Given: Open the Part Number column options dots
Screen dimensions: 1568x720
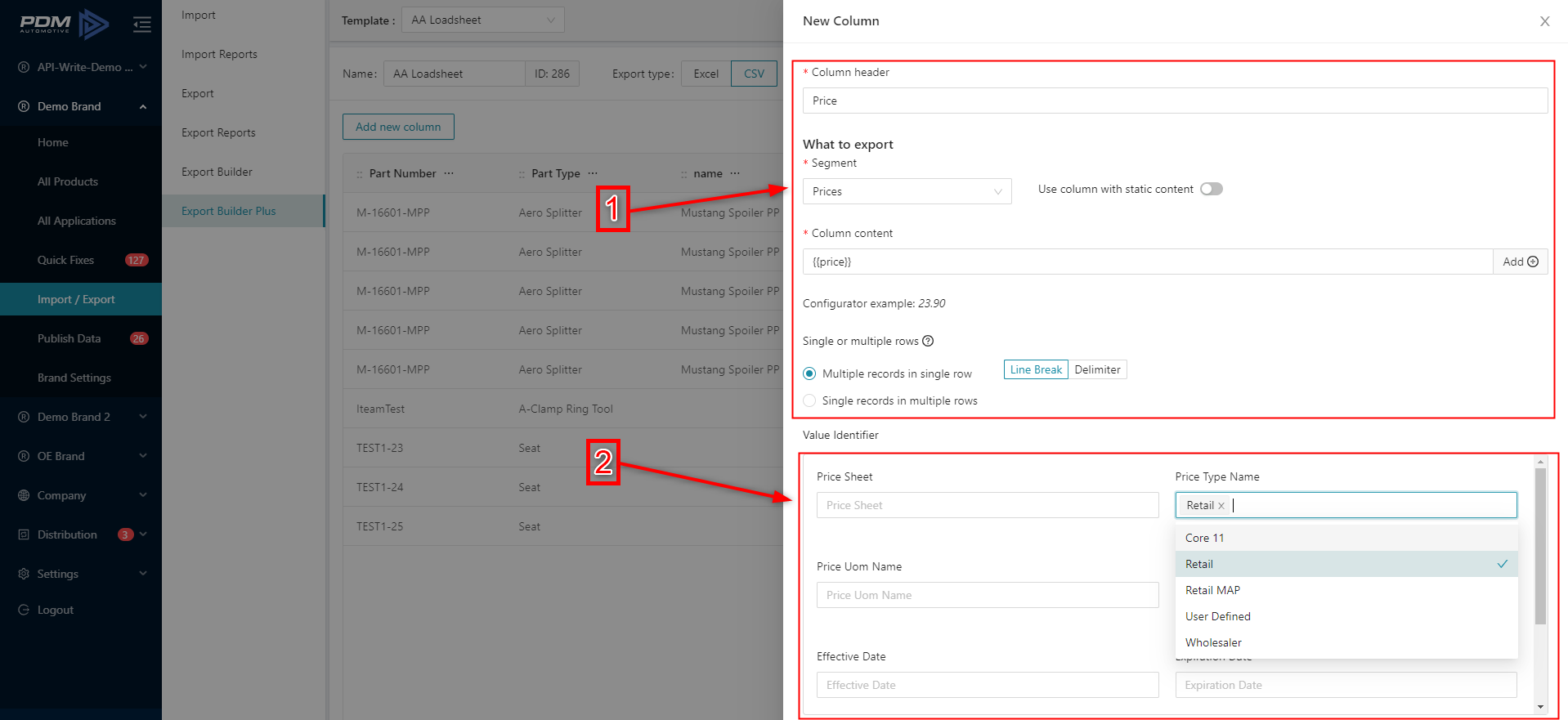Looking at the screenshot, I should click(x=449, y=173).
